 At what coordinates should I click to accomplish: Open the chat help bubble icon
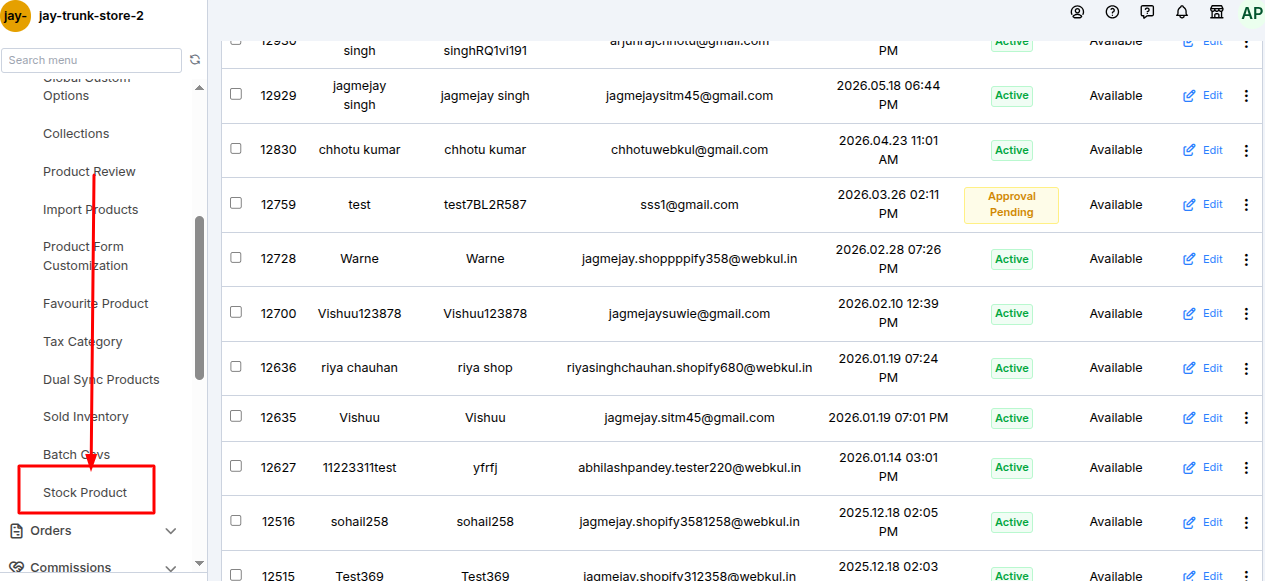coord(1147,12)
